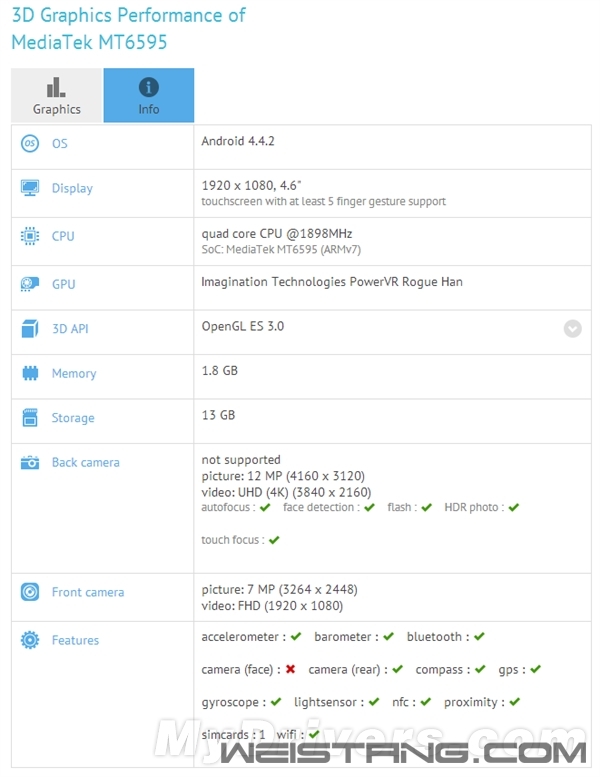Click the bar chart Graphics icon
600x777 pixels.
(x=56, y=87)
